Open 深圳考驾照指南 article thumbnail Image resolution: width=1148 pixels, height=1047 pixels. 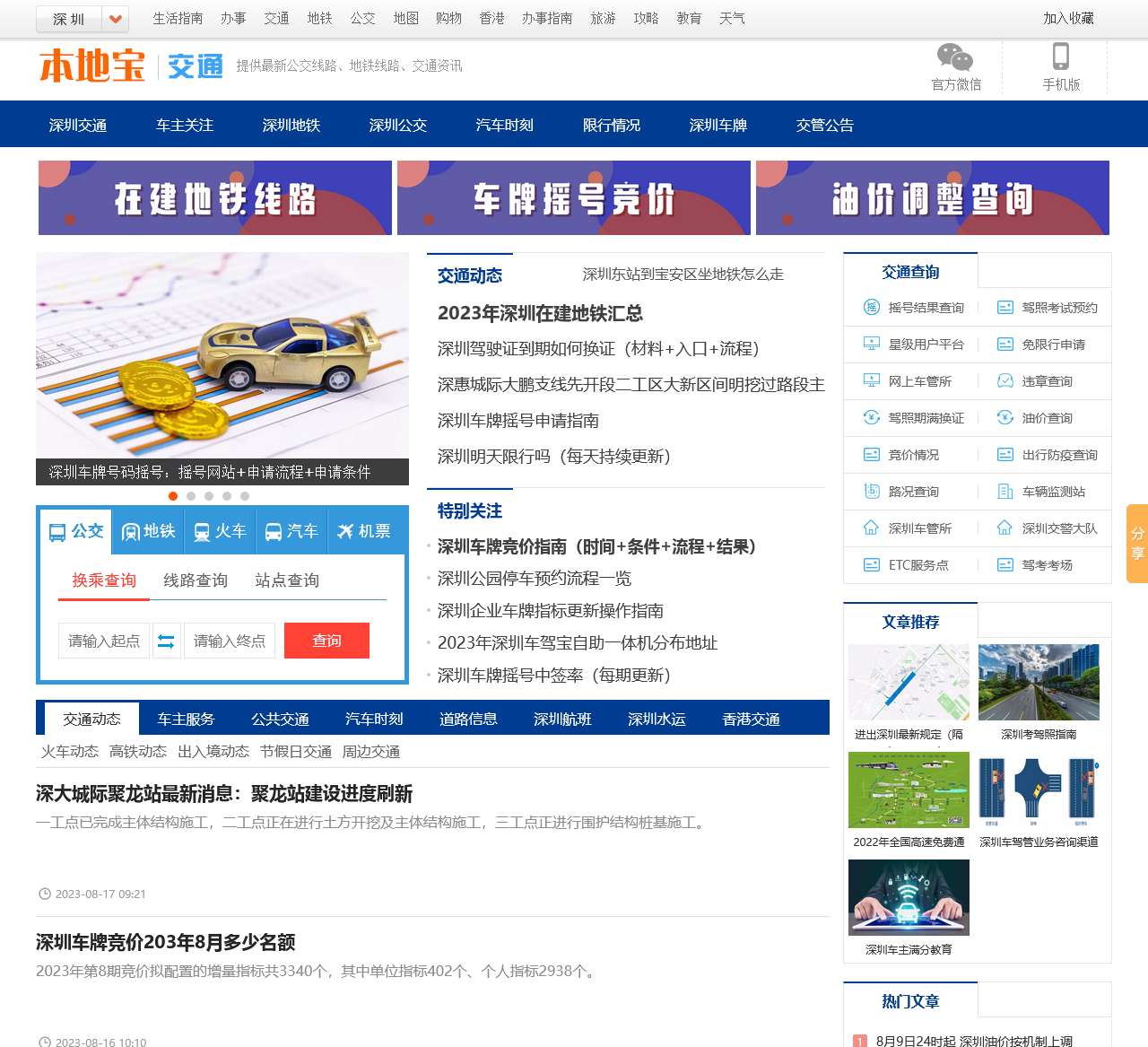1039,683
